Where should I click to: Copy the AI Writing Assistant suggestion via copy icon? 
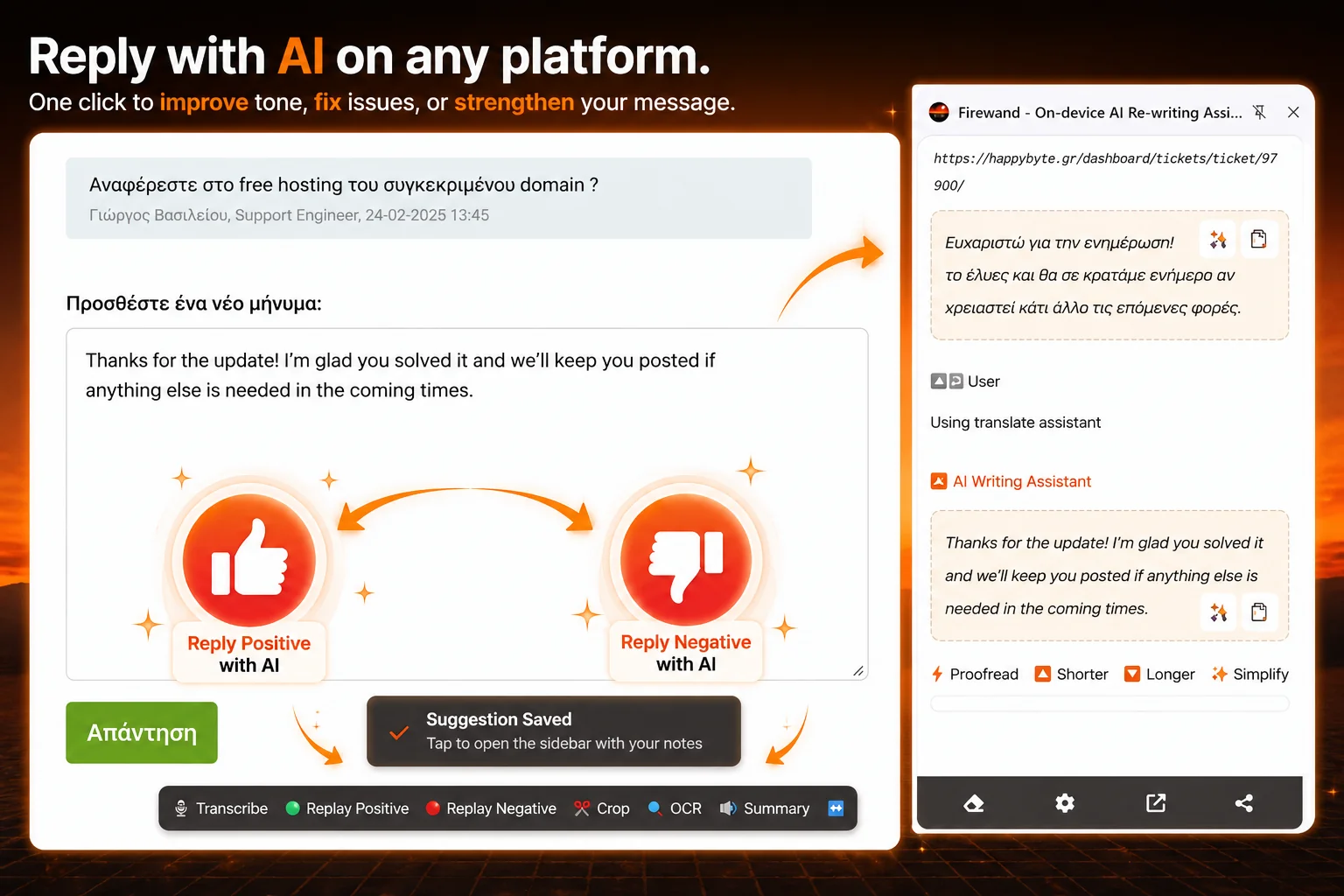[x=1260, y=612]
